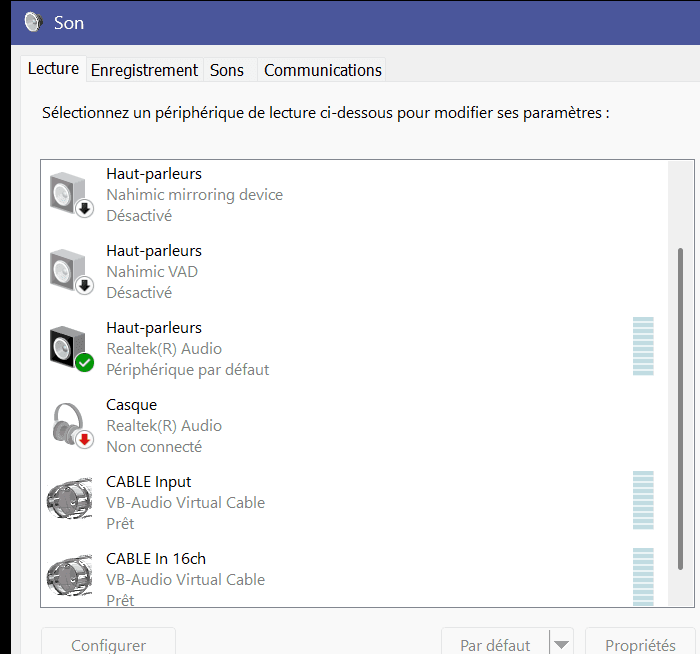Viewport: 700px width, 654px height.
Task: Select the "Nahimic VAD" device text
Action: 152,271
